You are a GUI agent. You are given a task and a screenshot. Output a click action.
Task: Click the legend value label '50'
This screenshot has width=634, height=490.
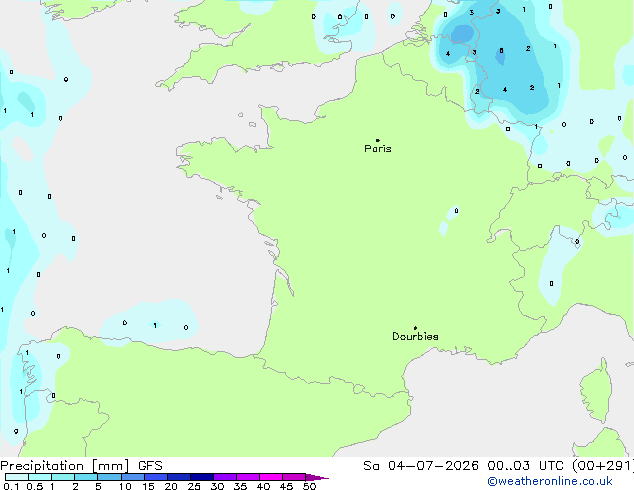pyautogui.click(x=309, y=486)
